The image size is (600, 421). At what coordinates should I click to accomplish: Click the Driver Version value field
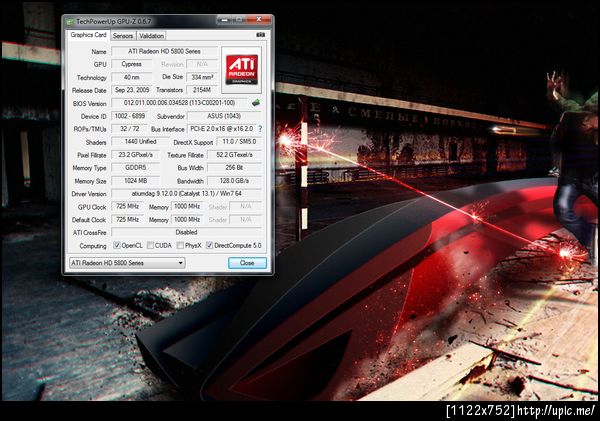coord(187,194)
